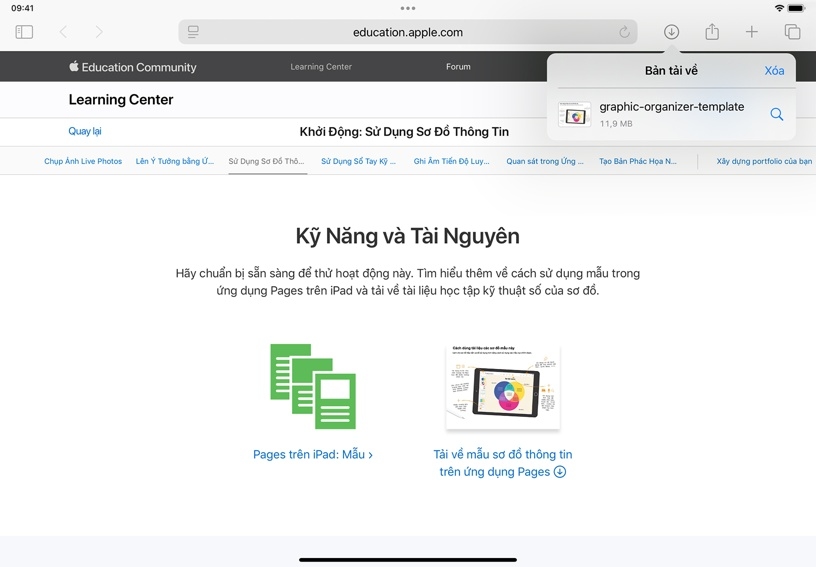Open the Safari sidebar panel
The image size is (816, 567).
(24, 32)
